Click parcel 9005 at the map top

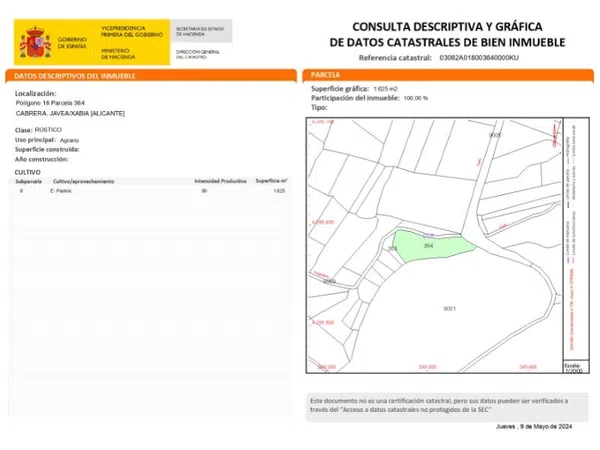[493, 133]
